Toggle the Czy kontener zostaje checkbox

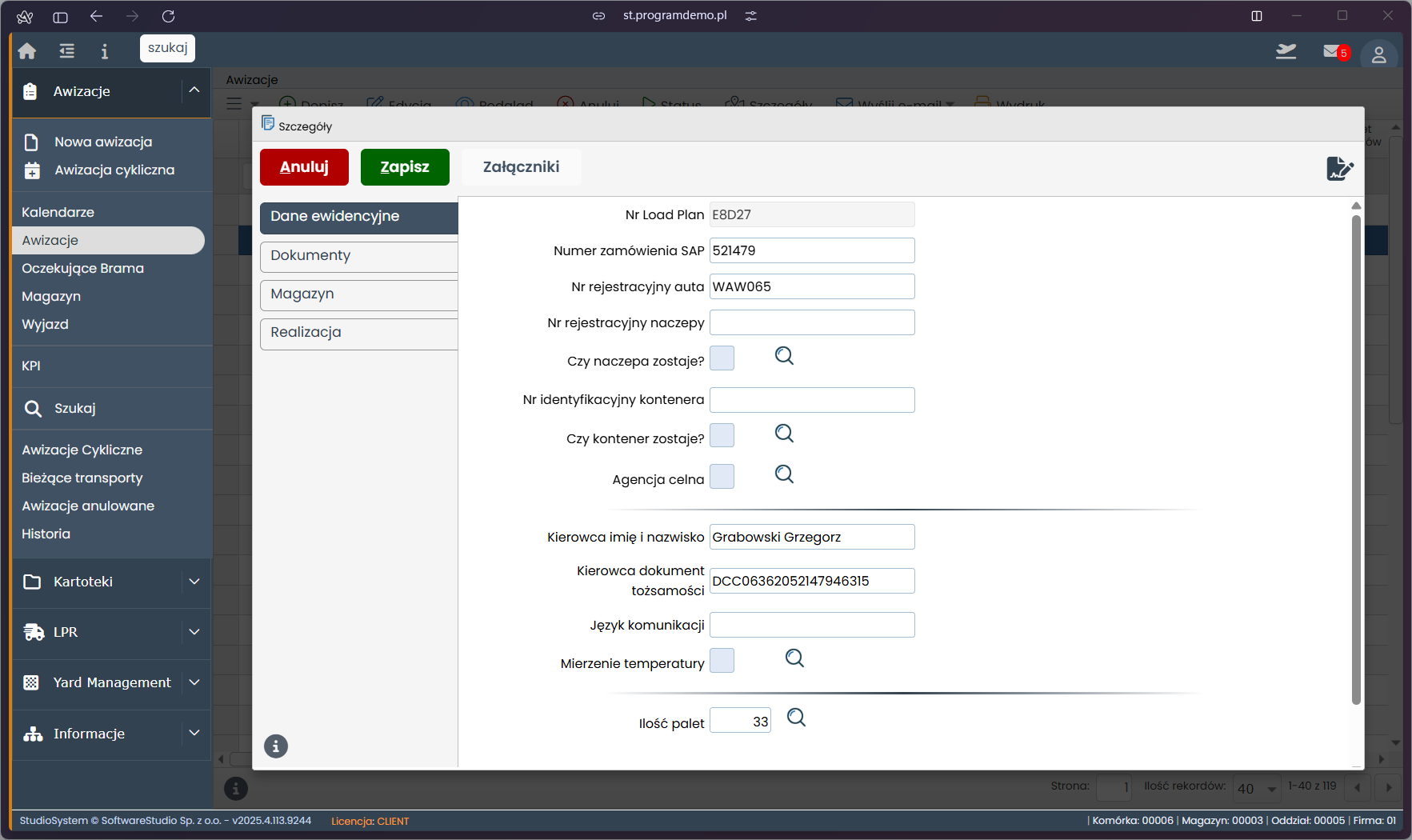(x=722, y=435)
